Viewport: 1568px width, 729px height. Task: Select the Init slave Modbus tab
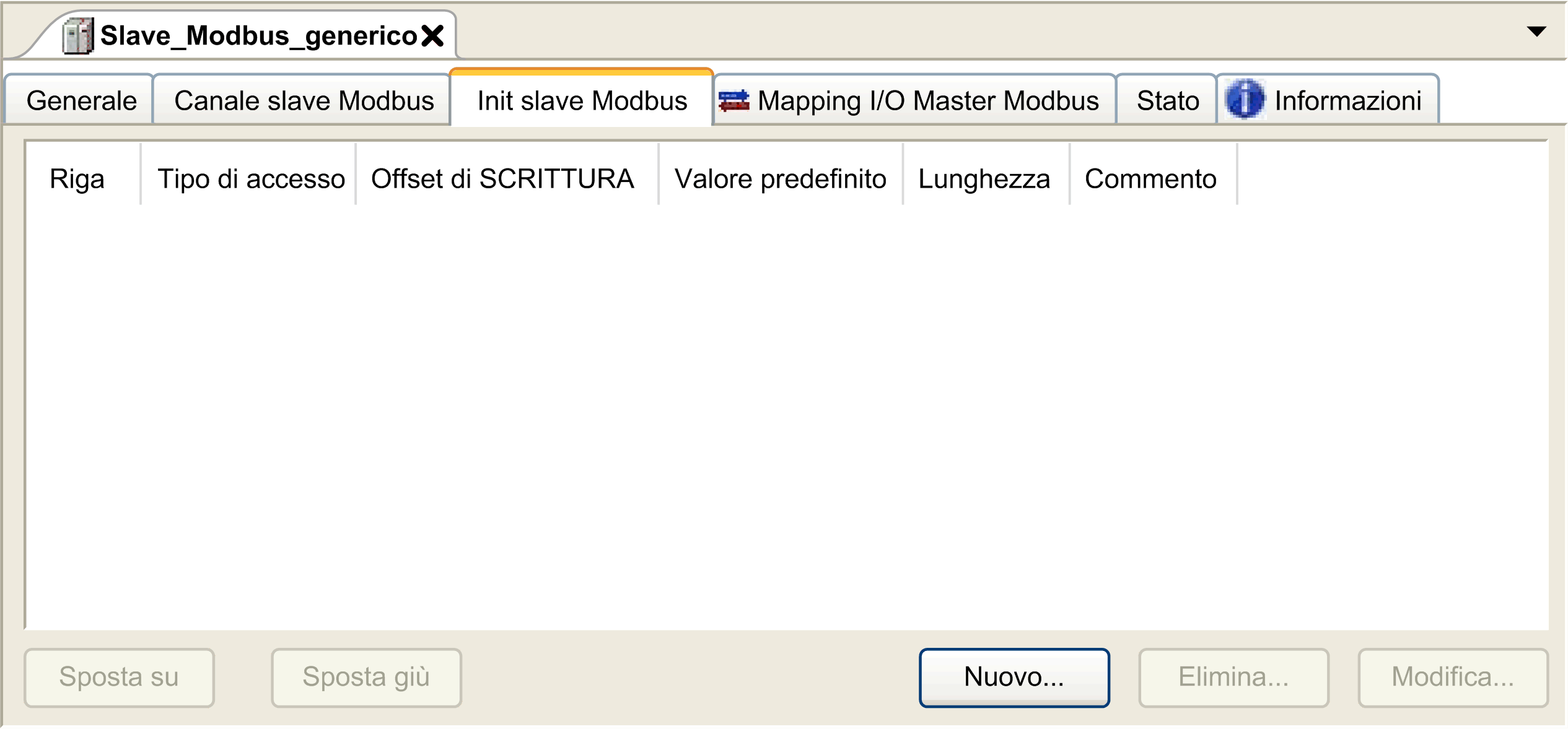[x=582, y=99]
